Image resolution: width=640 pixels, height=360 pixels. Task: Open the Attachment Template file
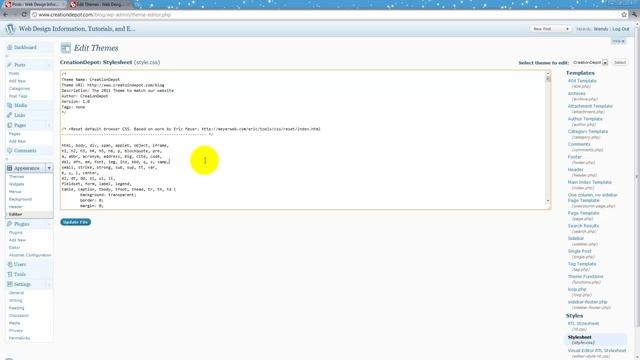(x=590, y=106)
